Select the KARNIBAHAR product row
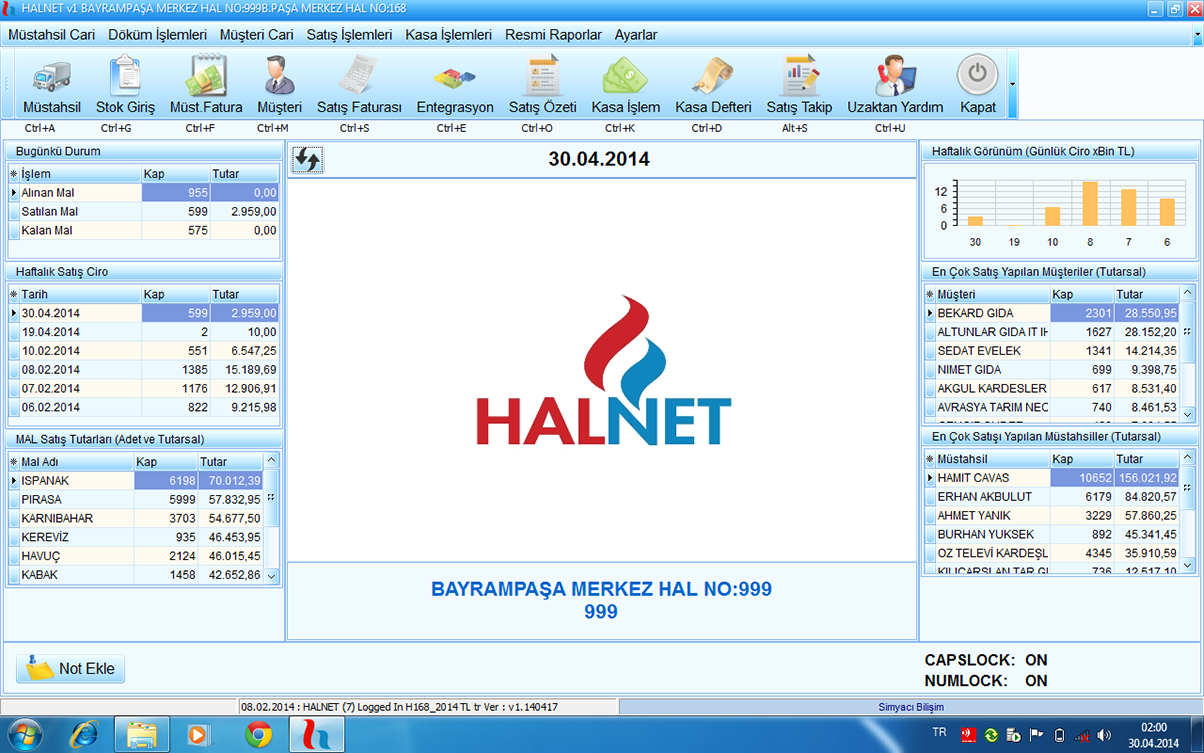 coord(136,519)
